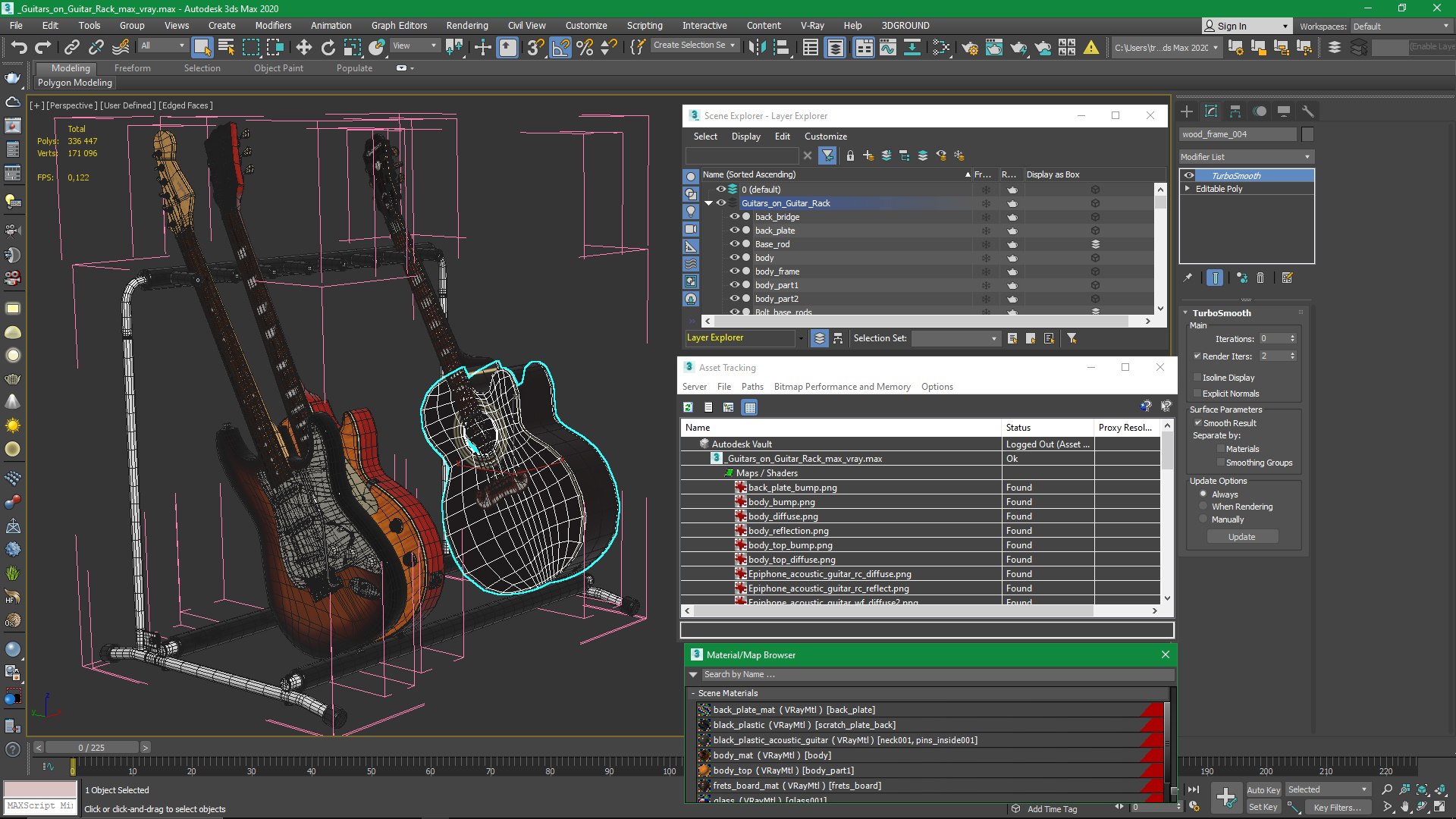The image size is (1456, 819).
Task: Click Set Key button
Action: click(1263, 807)
